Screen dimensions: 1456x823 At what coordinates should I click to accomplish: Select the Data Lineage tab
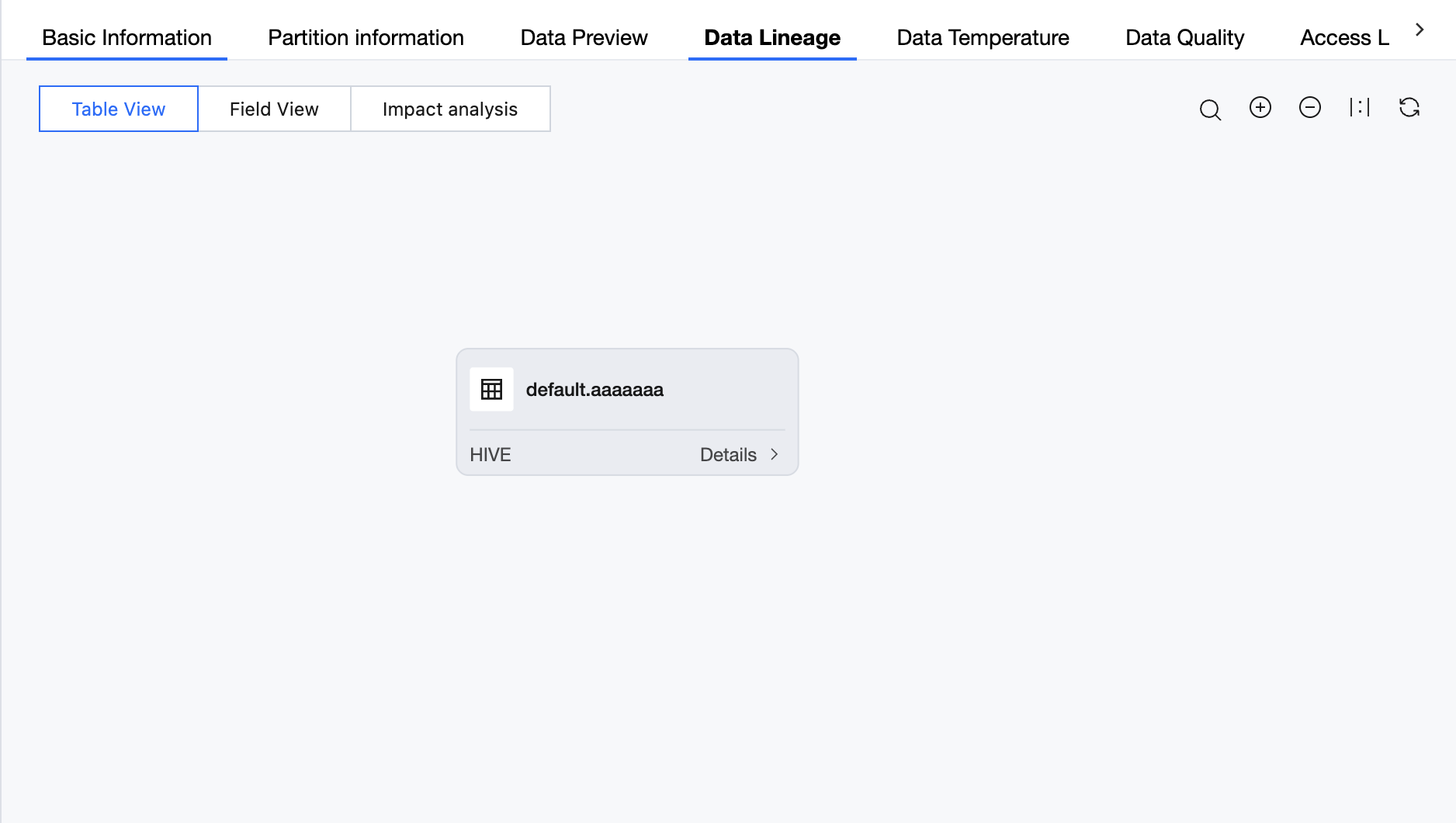(x=772, y=37)
